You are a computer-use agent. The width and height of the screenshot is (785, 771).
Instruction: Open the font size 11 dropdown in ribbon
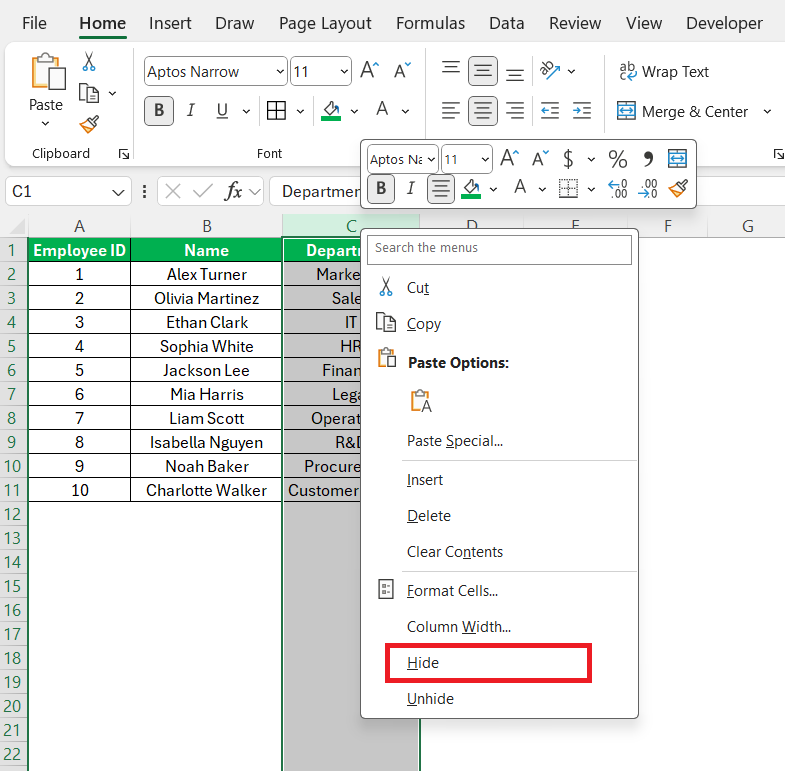tap(344, 71)
